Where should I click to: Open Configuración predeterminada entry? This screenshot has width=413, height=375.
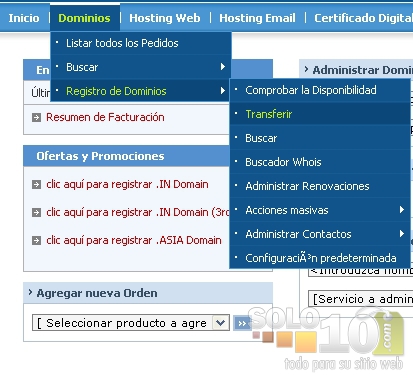coord(320,258)
